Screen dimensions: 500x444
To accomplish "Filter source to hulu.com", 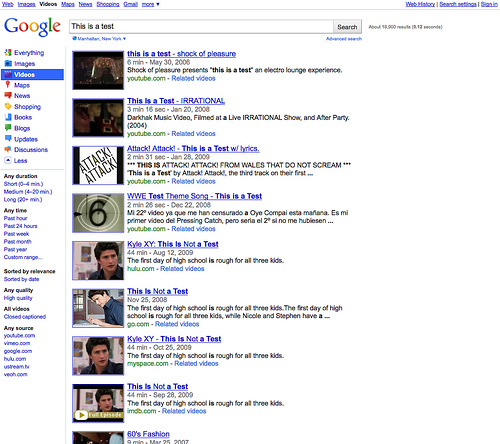I will (x=15, y=359).
